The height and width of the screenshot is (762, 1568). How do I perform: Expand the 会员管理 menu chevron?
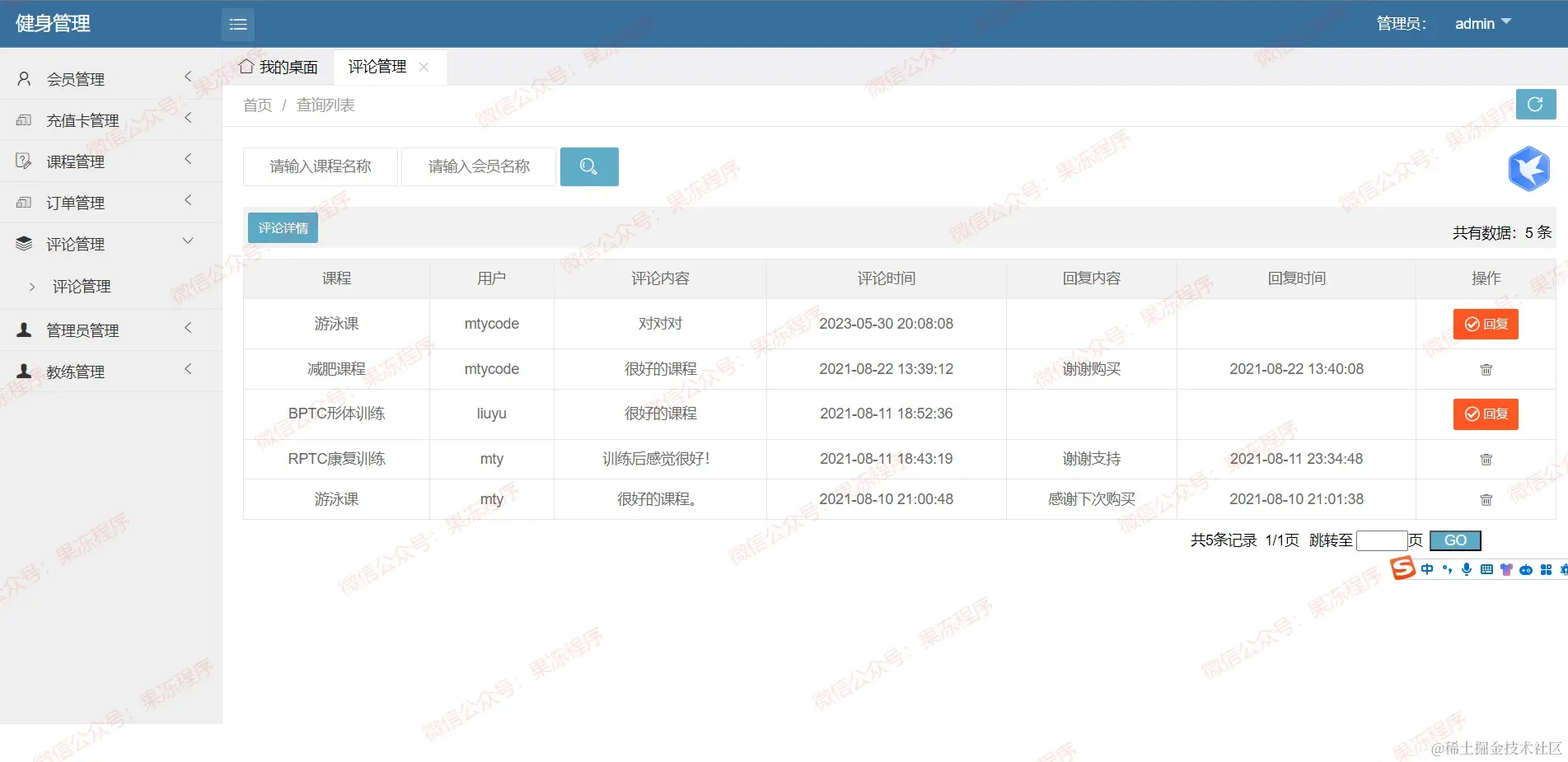coord(188,77)
